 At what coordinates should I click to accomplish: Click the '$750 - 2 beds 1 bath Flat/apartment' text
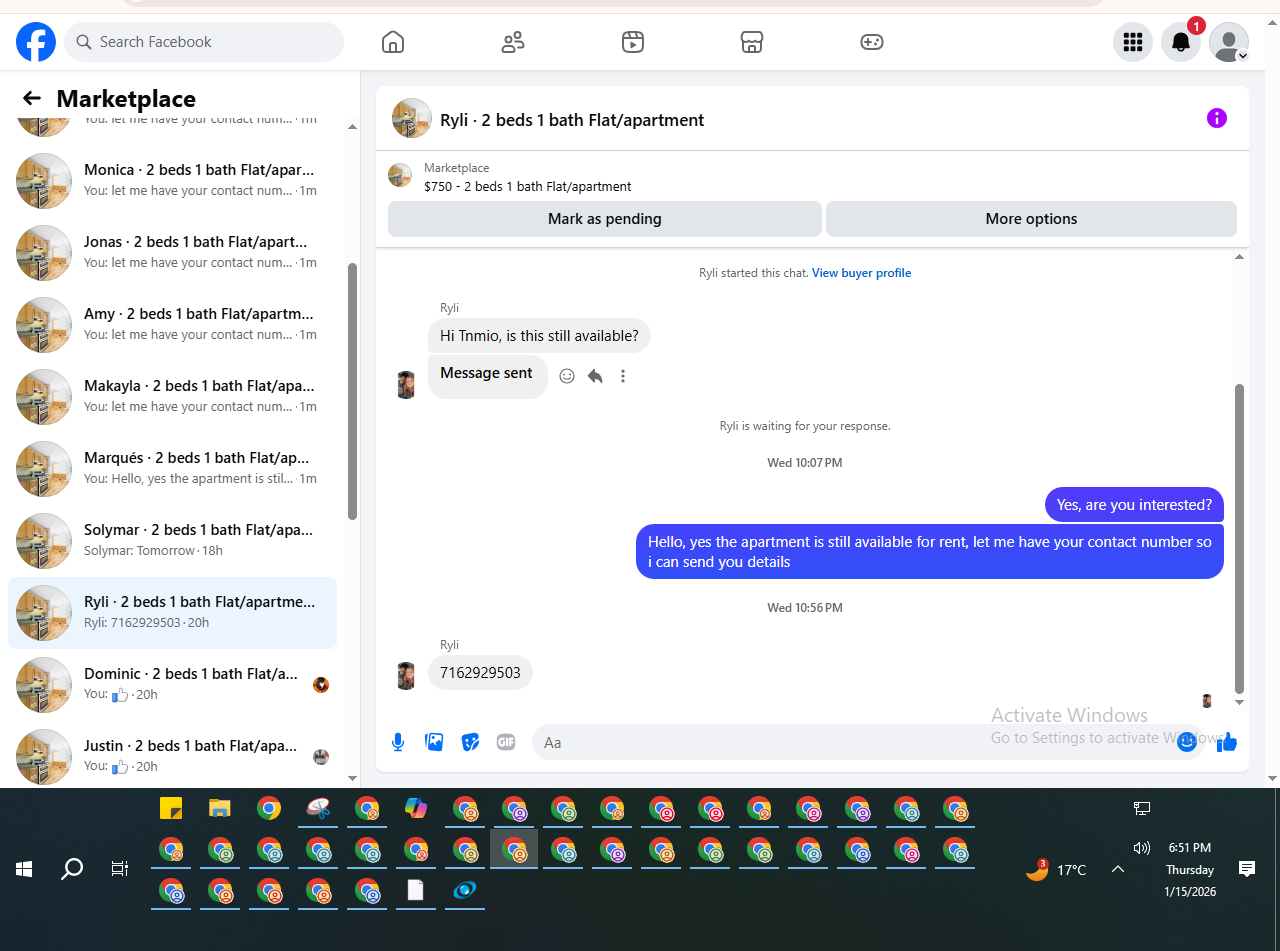coord(528,186)
